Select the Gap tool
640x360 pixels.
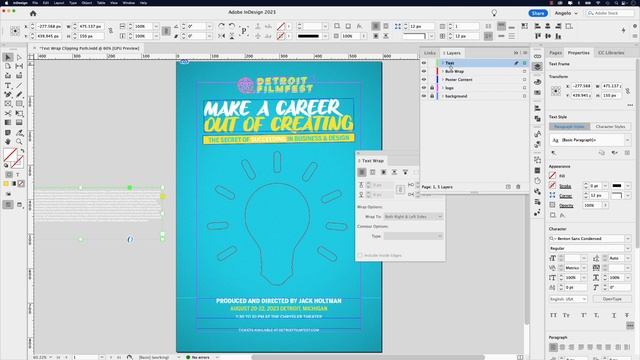[x=19, y=66]
